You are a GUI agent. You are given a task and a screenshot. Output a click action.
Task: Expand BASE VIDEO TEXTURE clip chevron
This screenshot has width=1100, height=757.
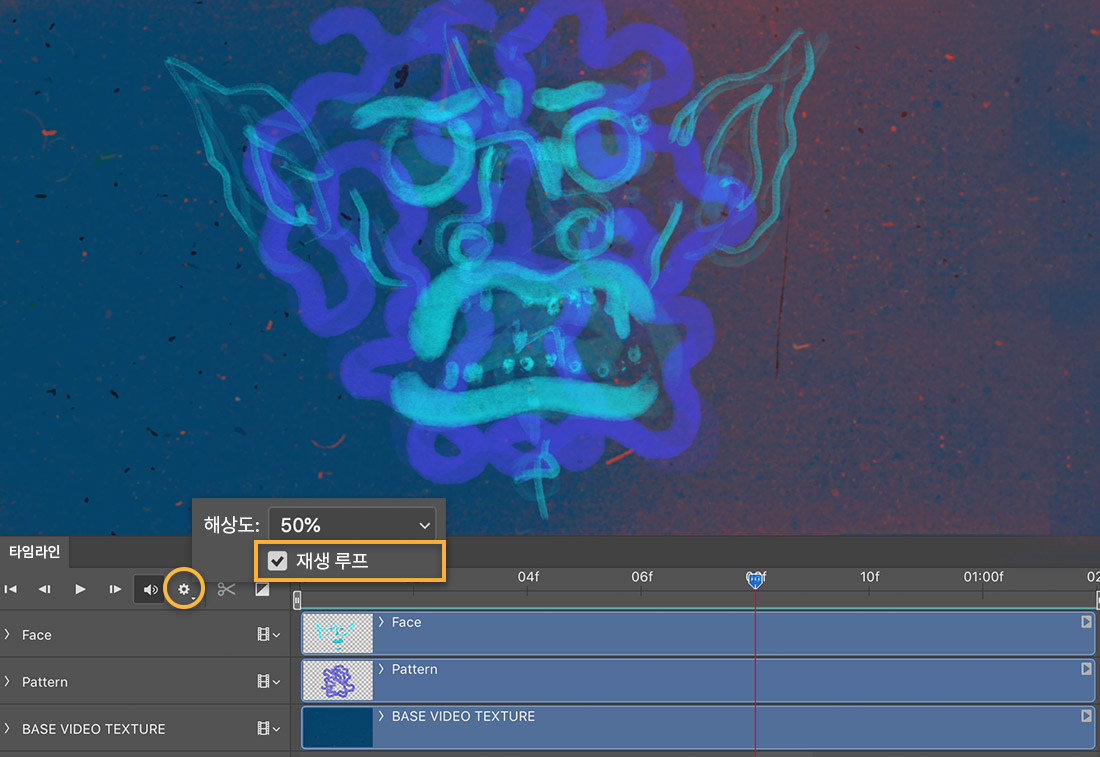(x=381, y=716)
